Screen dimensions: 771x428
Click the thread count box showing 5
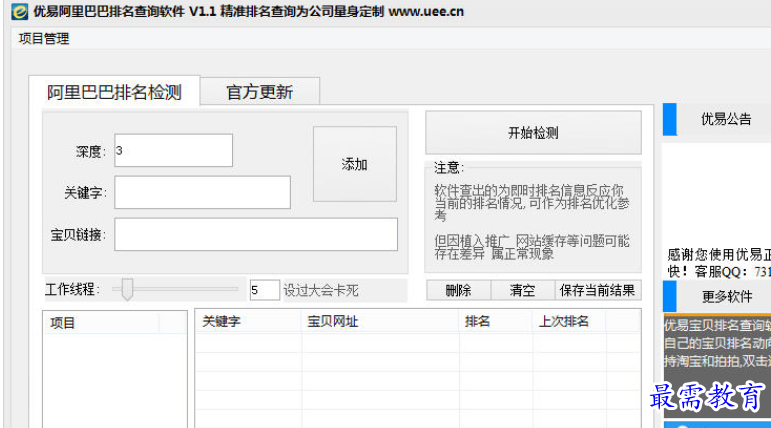265,290
